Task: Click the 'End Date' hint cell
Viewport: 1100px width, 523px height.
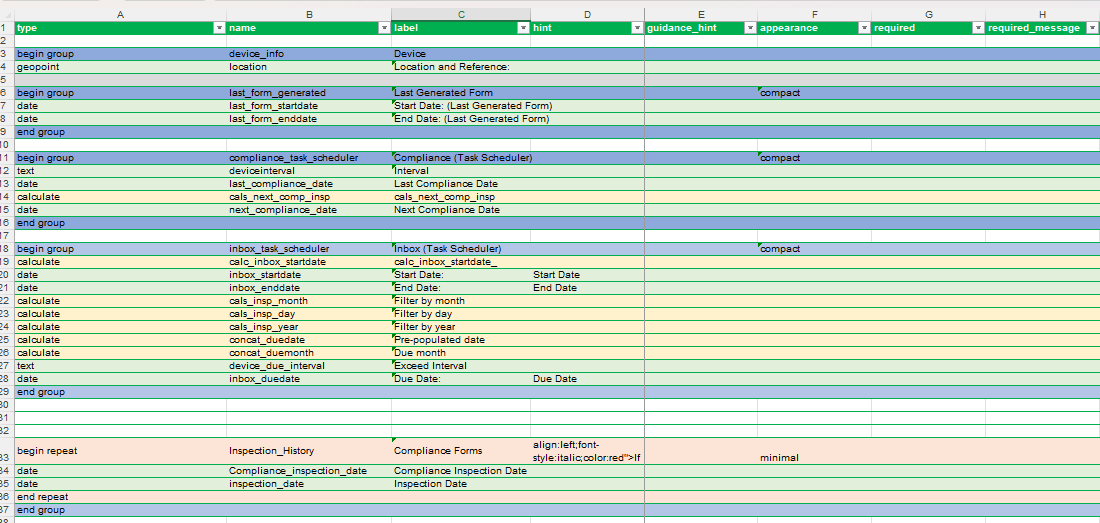Action: [587, 288]
